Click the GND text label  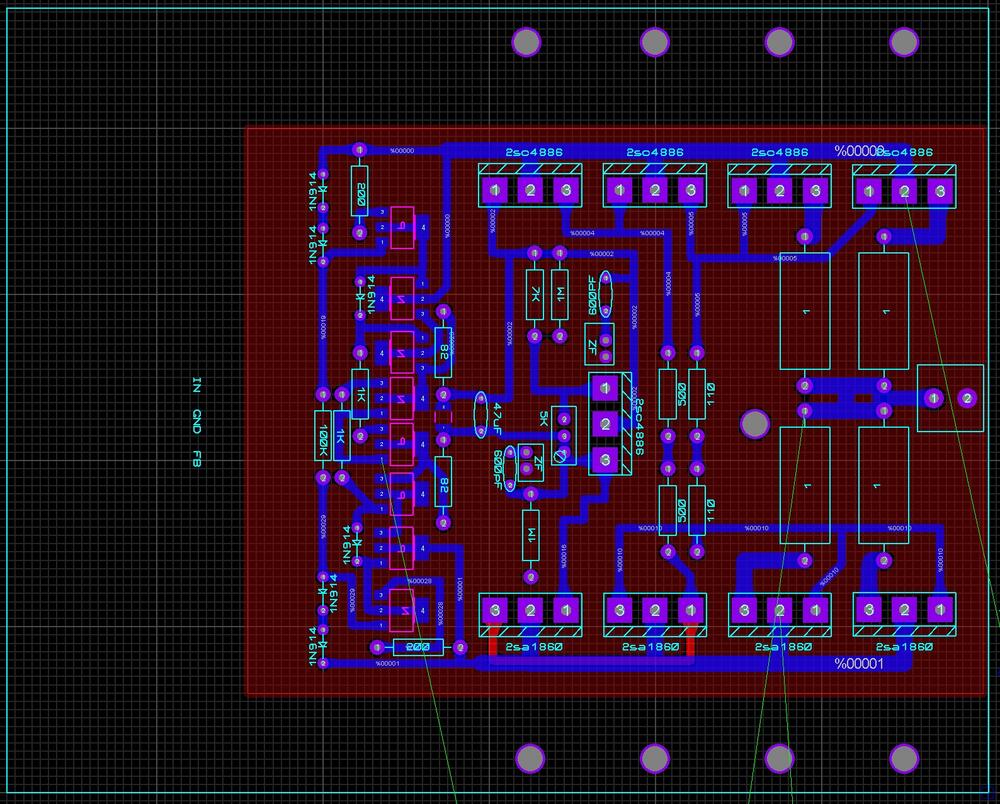[197, 423]
